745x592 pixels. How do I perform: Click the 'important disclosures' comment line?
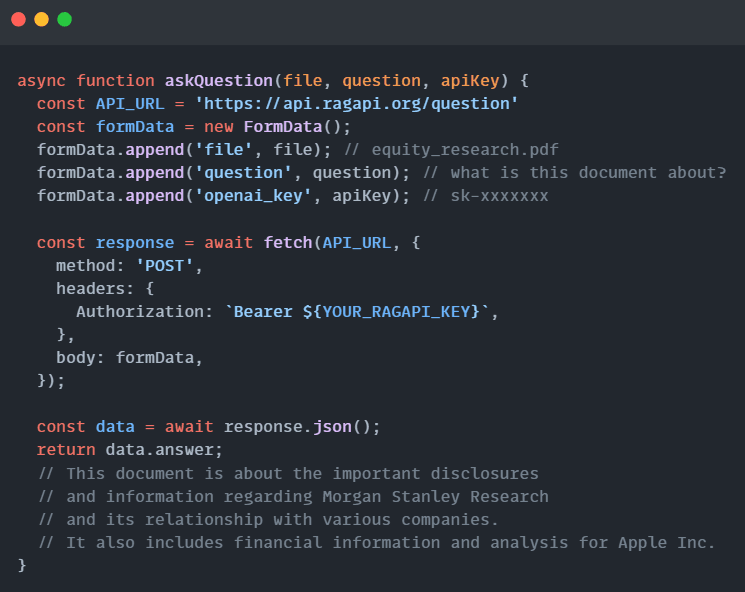(x=288, y=474)
